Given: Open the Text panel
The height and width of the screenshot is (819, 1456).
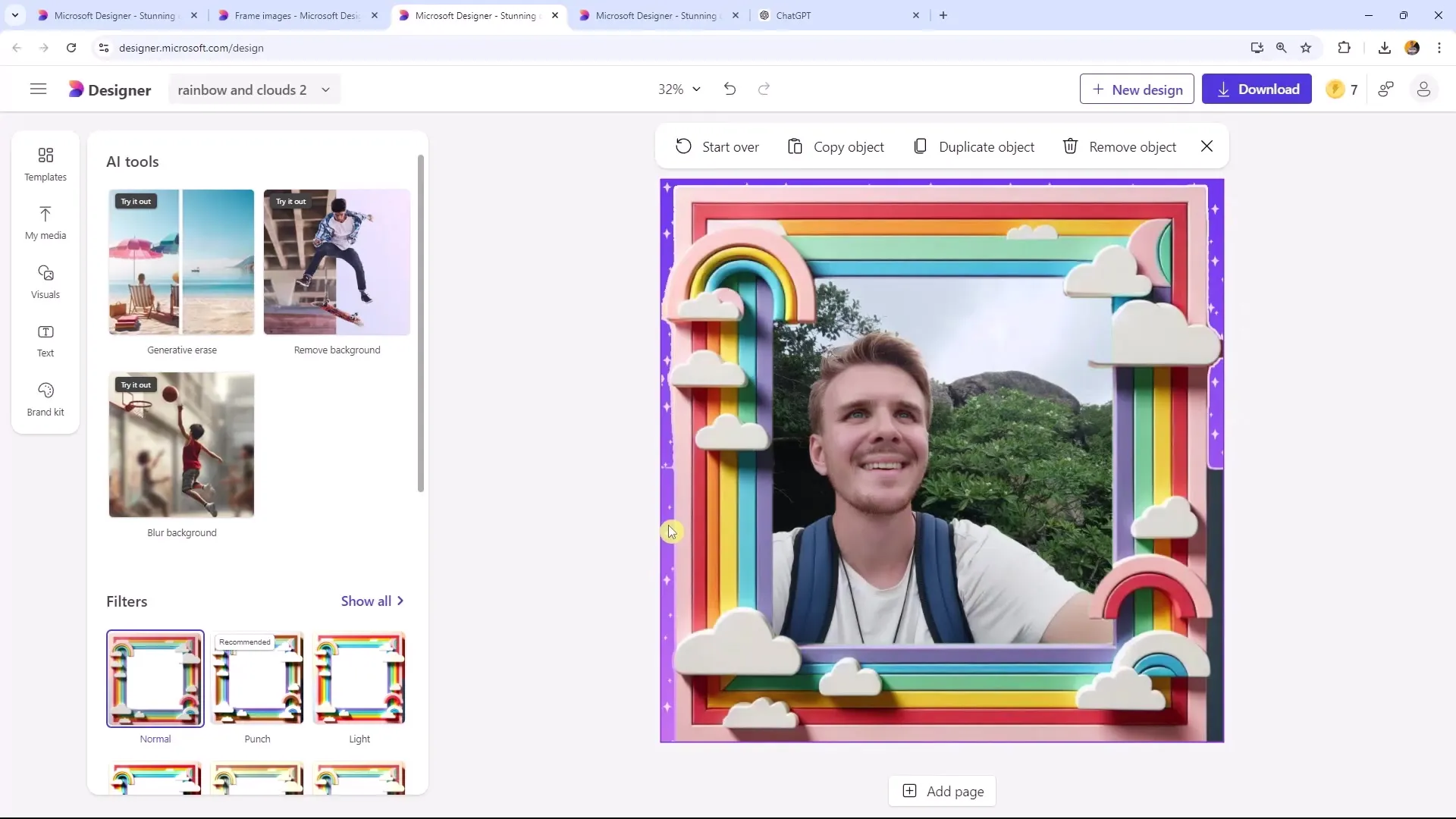Looking at the screenshot, I should (x=45, y=340).
